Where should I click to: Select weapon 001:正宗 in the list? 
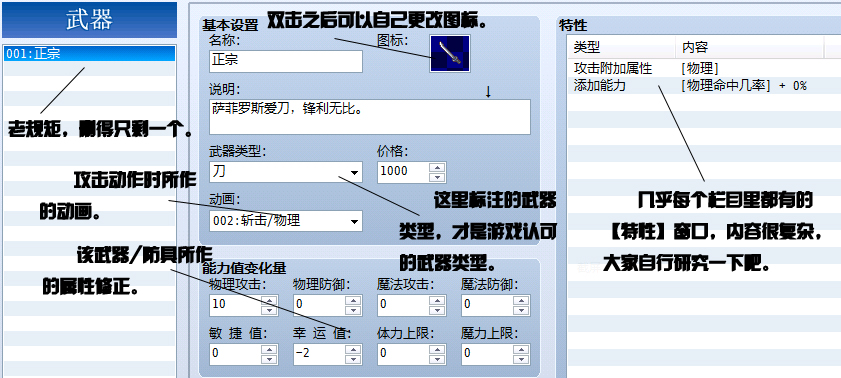click(90, 54)
